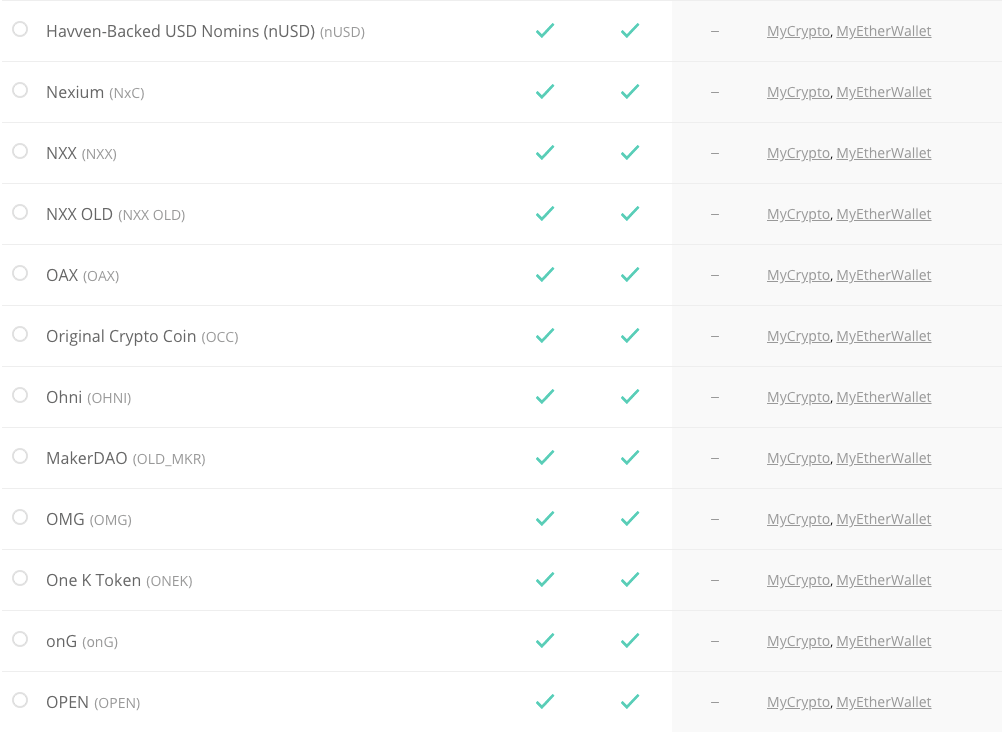
Task: Pick the NXX OLD radio button
Action: [x=20, y=212]
